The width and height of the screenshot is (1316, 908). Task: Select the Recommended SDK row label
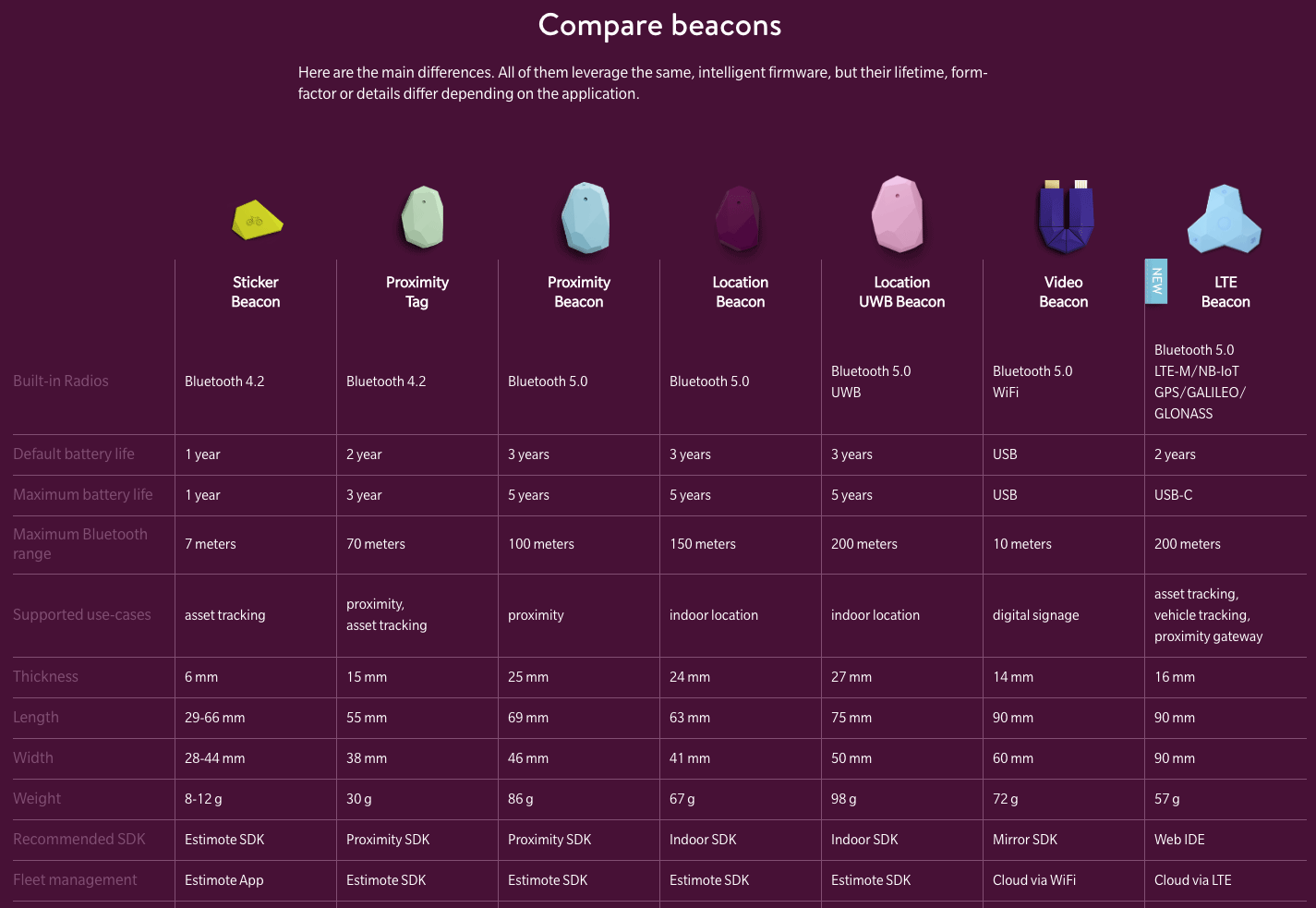click(x=79, y=839)
